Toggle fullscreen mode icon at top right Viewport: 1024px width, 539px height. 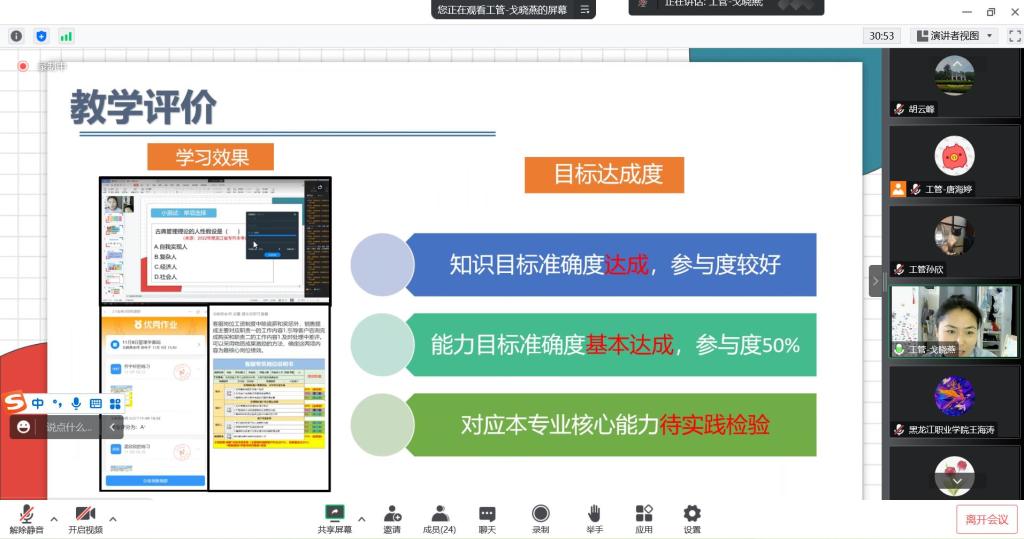pos(1014,36)
